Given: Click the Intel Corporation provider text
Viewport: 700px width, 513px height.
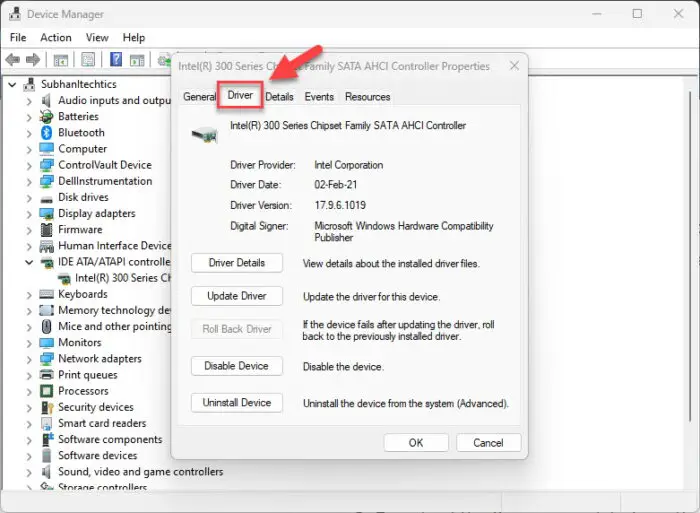Looking at the screenshot, I should (x=349, y=165).
